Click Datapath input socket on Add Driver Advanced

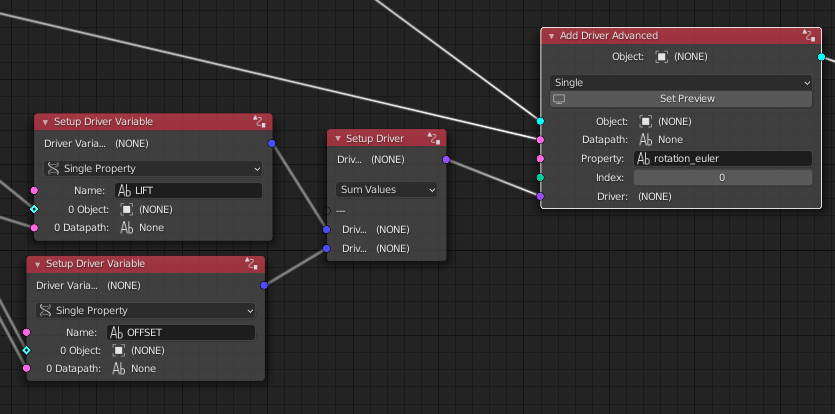(x=541, y=140)
